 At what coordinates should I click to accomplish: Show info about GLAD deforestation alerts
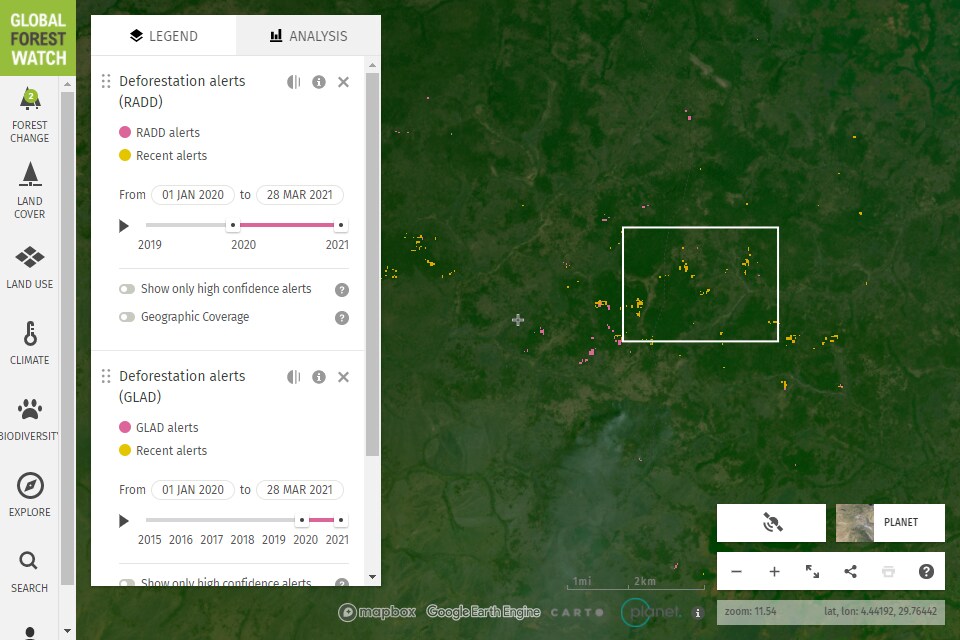pyautogui.click(x=318, y=377)
